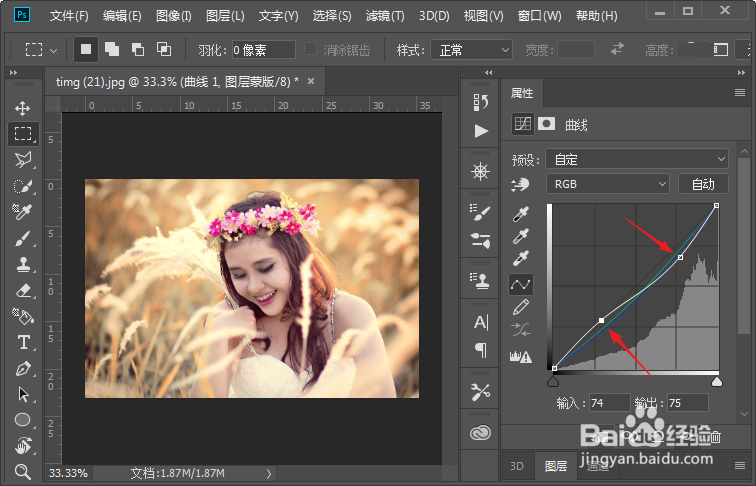Screen dimensions: 756x486
Task: Open the Paragraph panel icon
Action: pyautogui.click(x=481, y=350)
